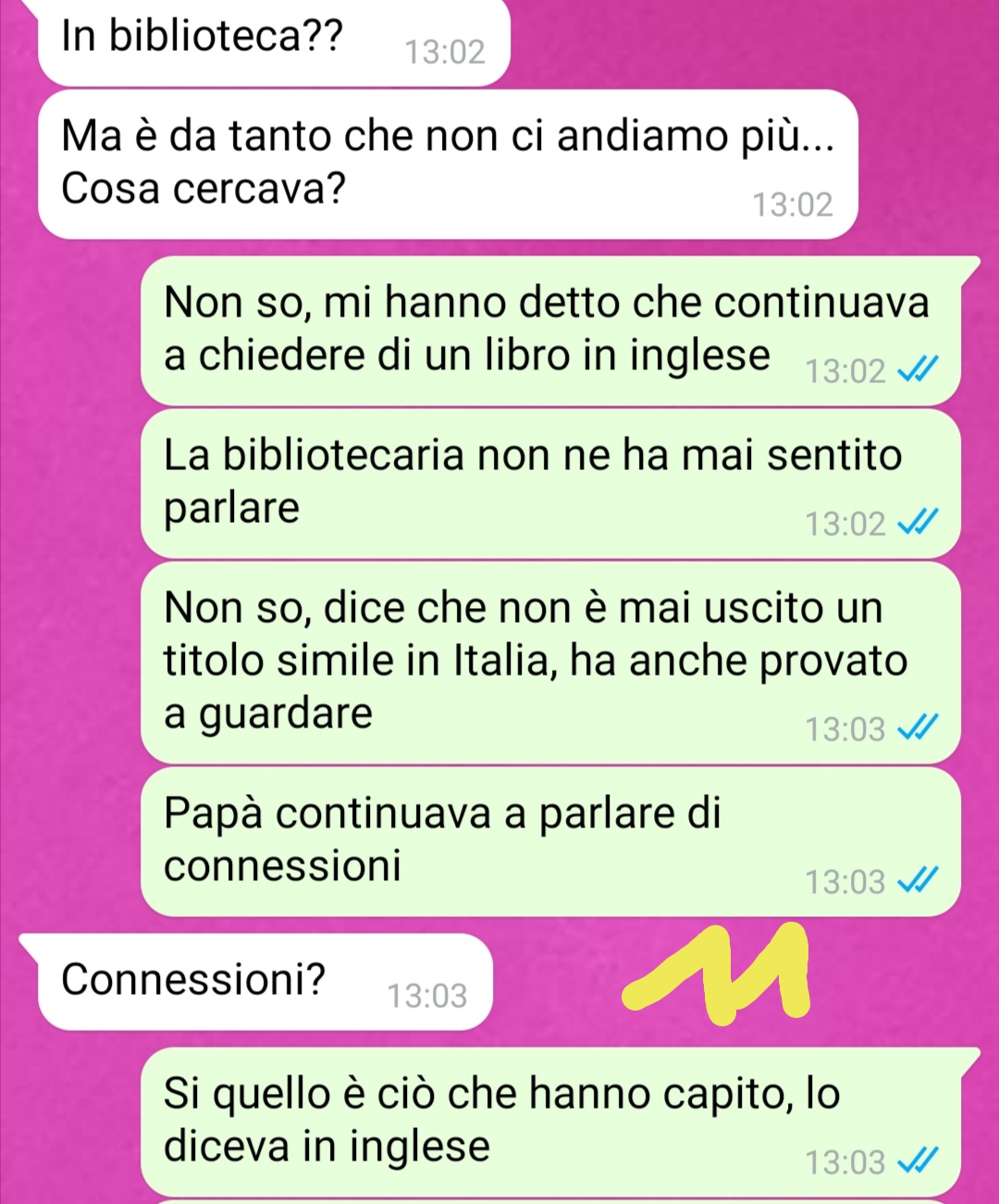999x1204 pixels.
Task: Tap the "In biblioteca??" message bubble
Action: click(274, 43)
